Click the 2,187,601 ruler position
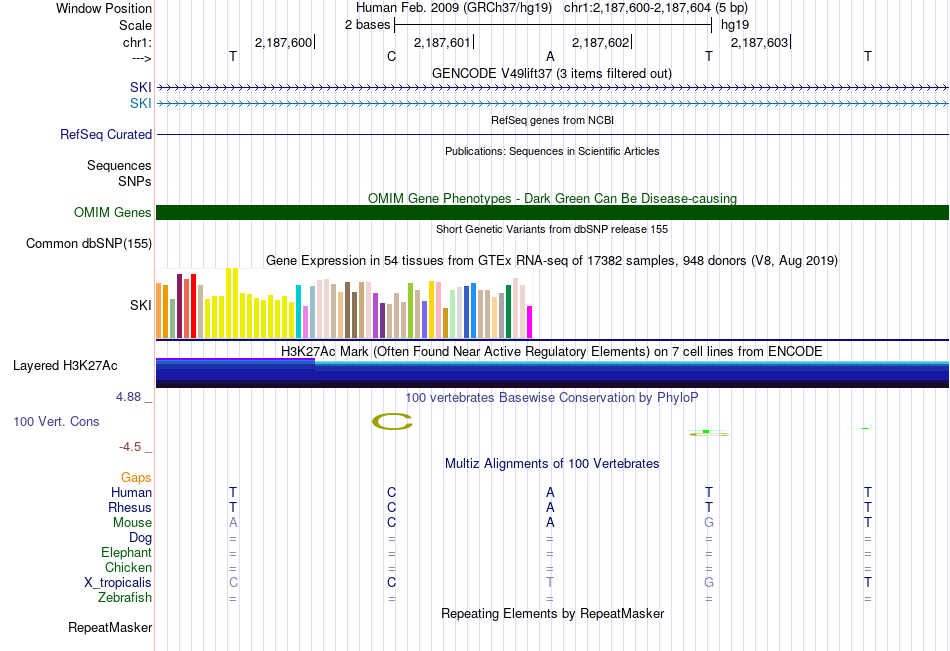The image size is (950, 651). coord(442,42)
